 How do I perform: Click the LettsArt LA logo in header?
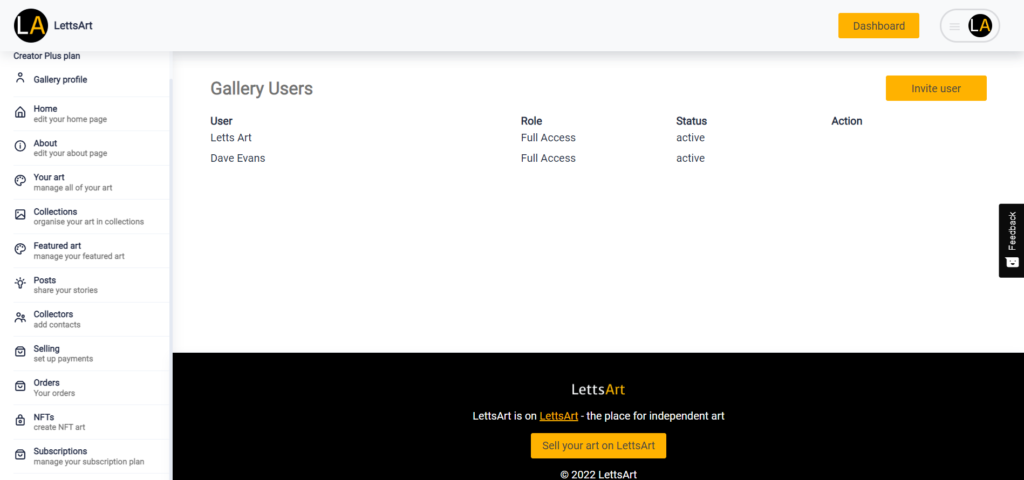(31, 26)
